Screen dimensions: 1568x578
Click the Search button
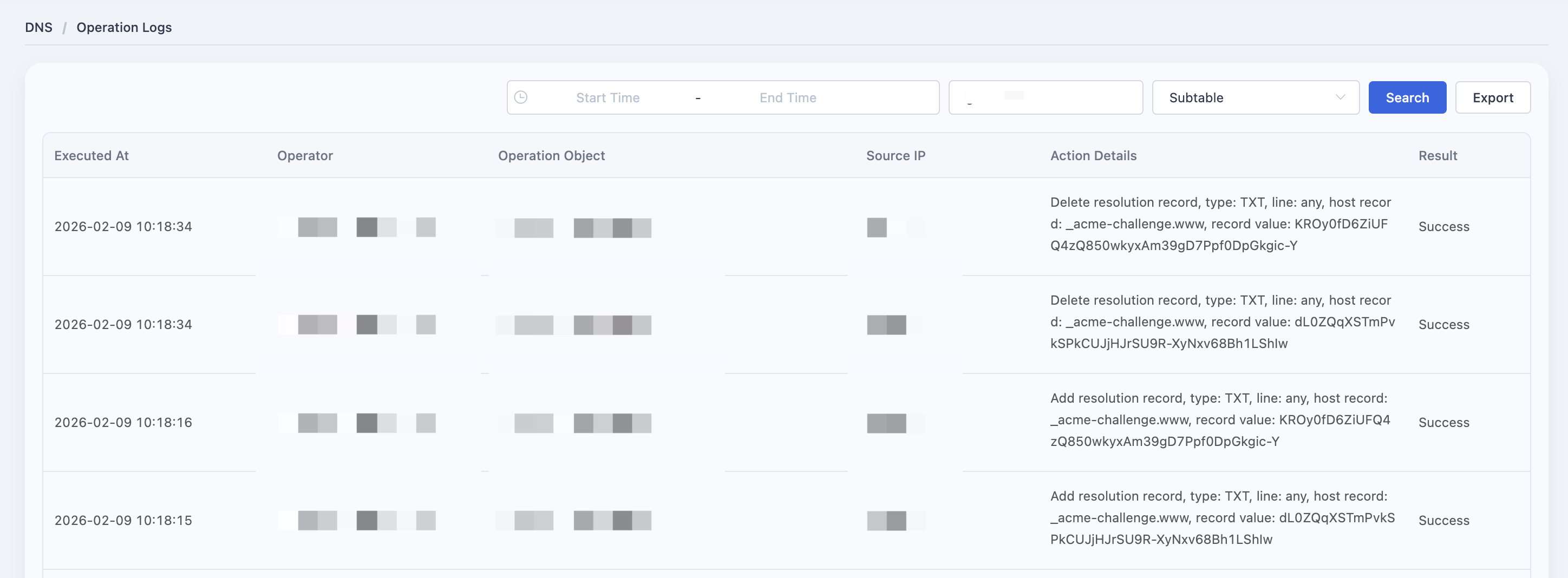[x=1407, y=97]
